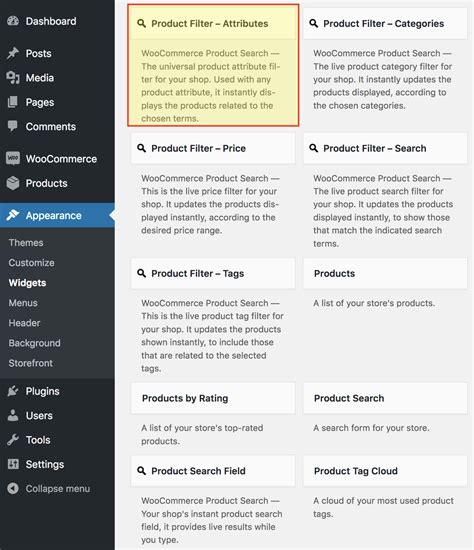Click magnifier icon on Product Filter – Attributes
This screenshot has width=474, height=550.
[x=141, y=24]
